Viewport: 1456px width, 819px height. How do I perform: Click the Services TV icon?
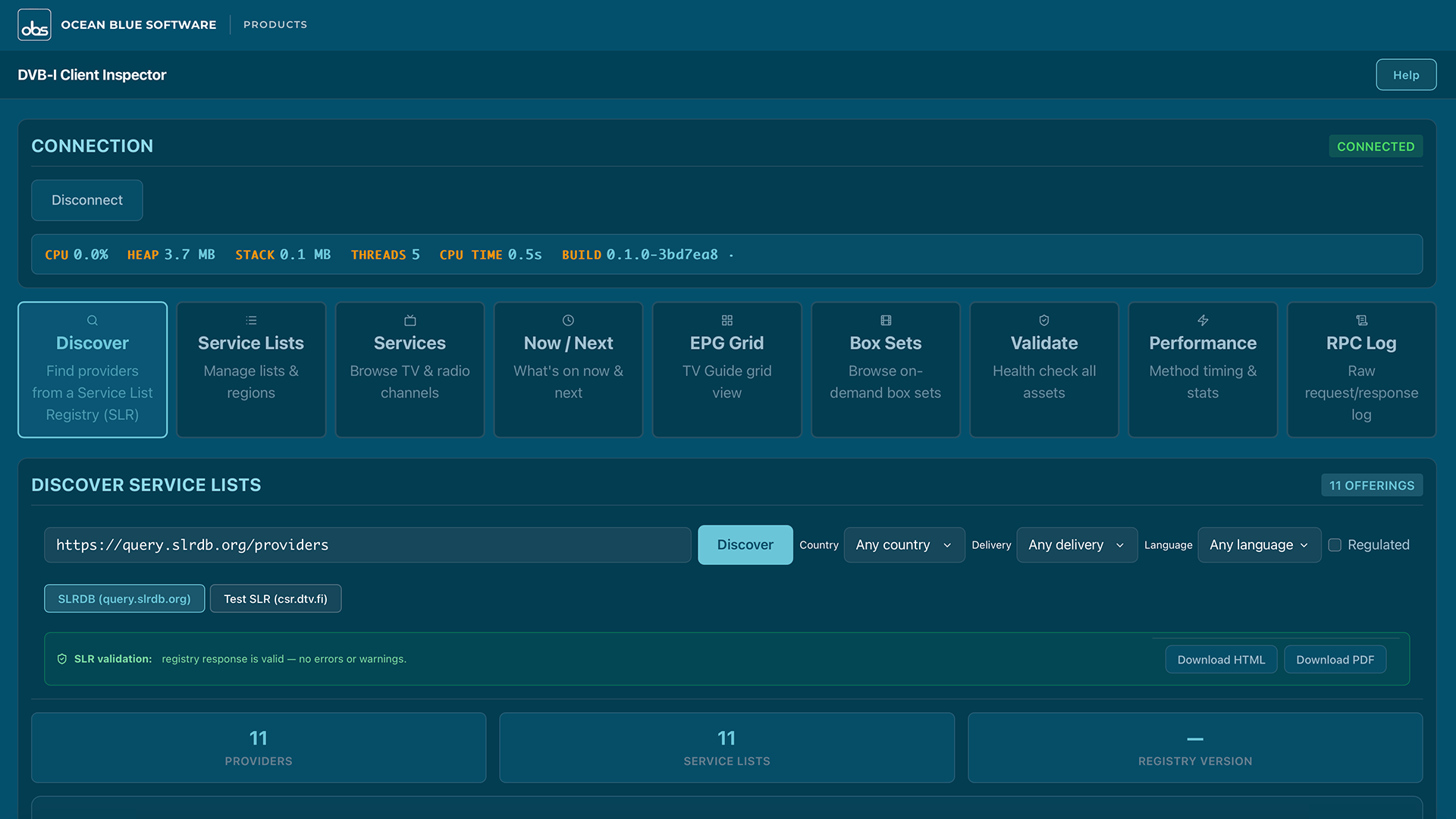point(409,321)
